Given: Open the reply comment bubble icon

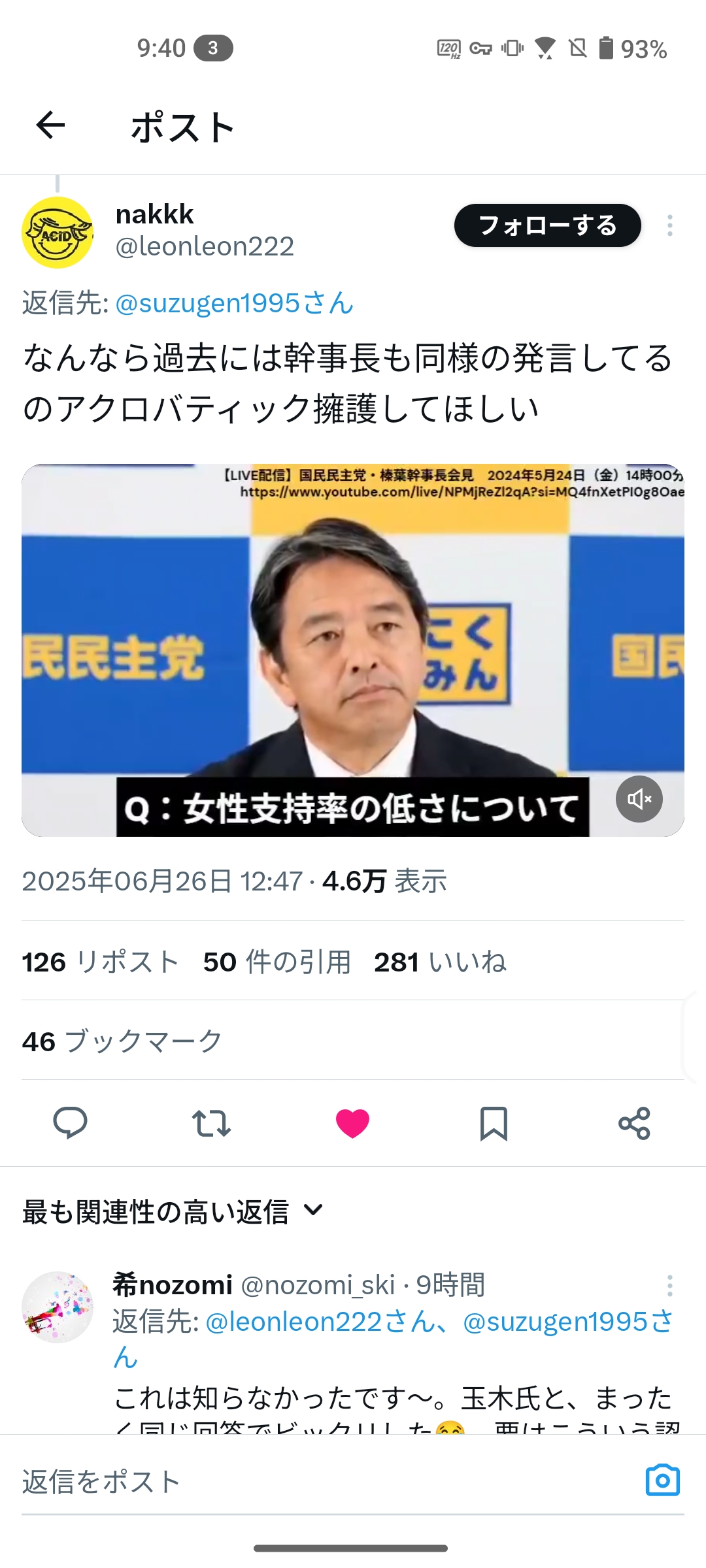Looking at the screenshot, I should point(70,1123).
